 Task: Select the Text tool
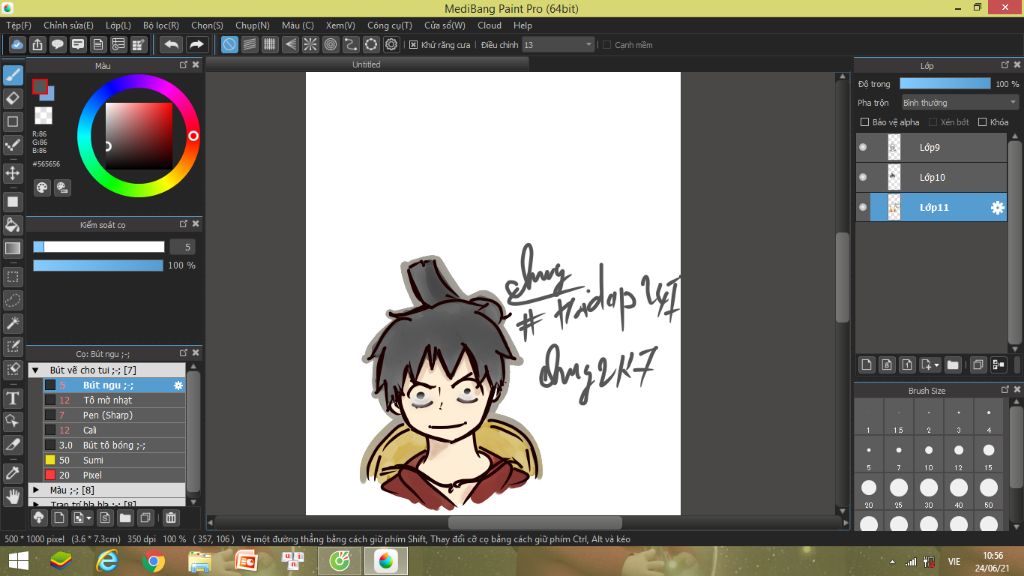12,398
